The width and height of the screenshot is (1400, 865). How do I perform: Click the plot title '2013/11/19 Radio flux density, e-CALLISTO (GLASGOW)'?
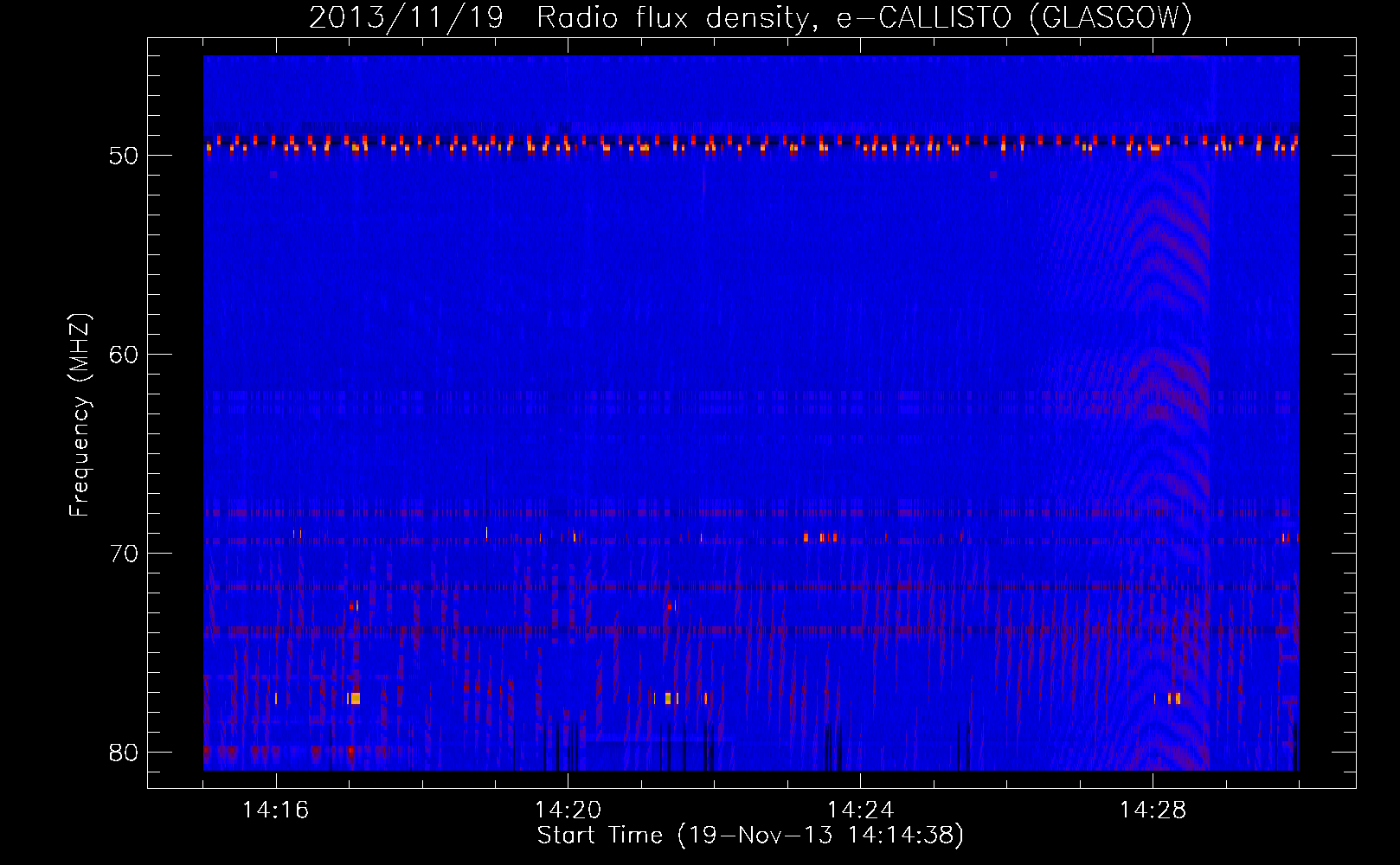click(750, 17)
